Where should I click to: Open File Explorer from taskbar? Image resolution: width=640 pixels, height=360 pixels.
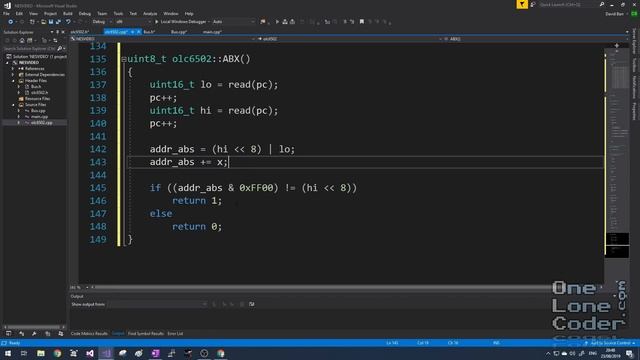(41, 353)
